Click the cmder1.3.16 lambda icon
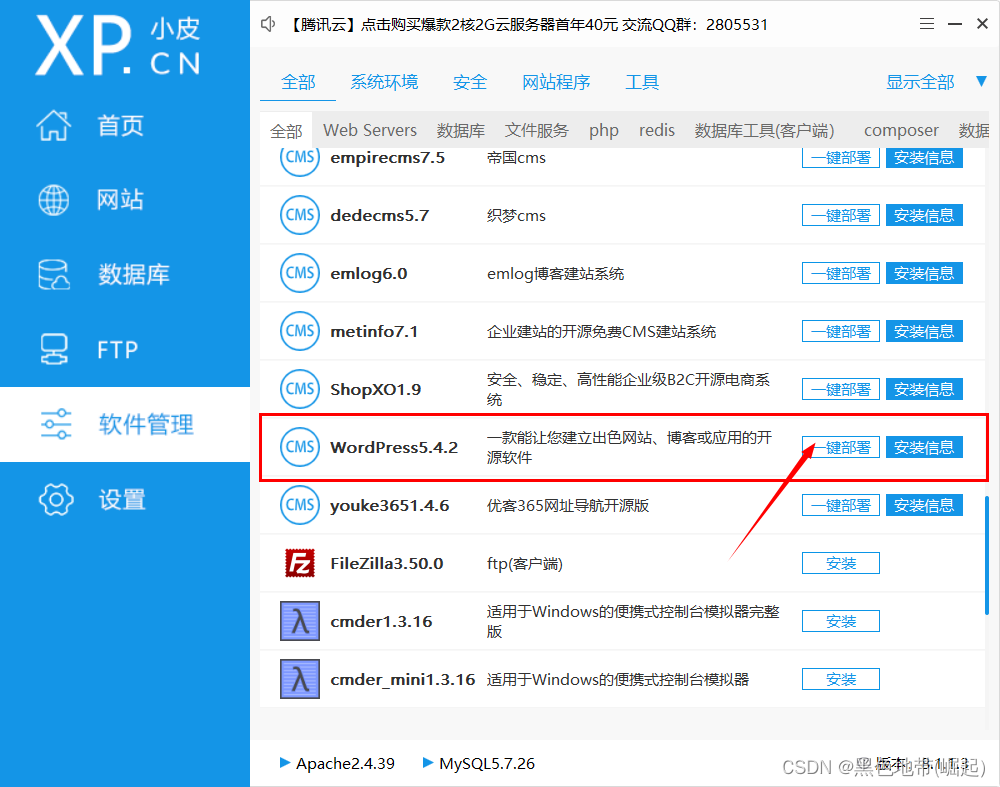The width and height of the screenshot is (1000, 787). point(300,622)
